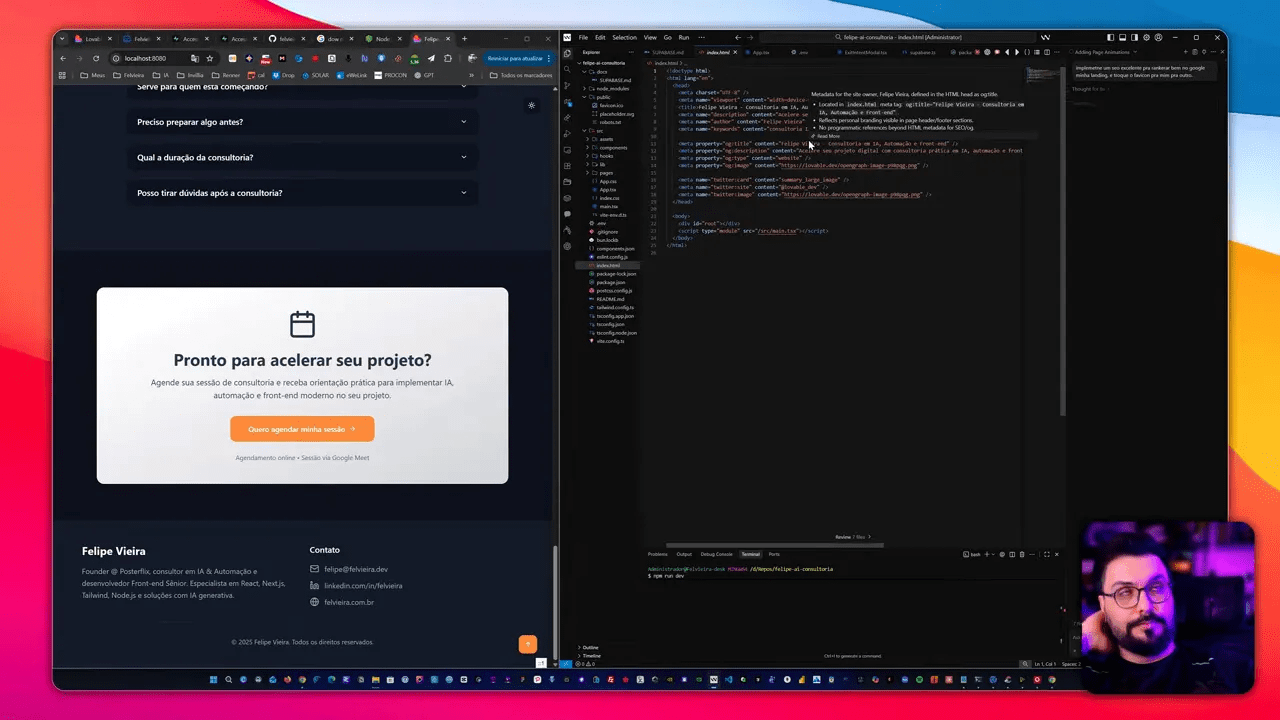Screen dimensions: 1280x720
Task: Click 'Quero agendar minha sessão' button
Action: [302, 429]
